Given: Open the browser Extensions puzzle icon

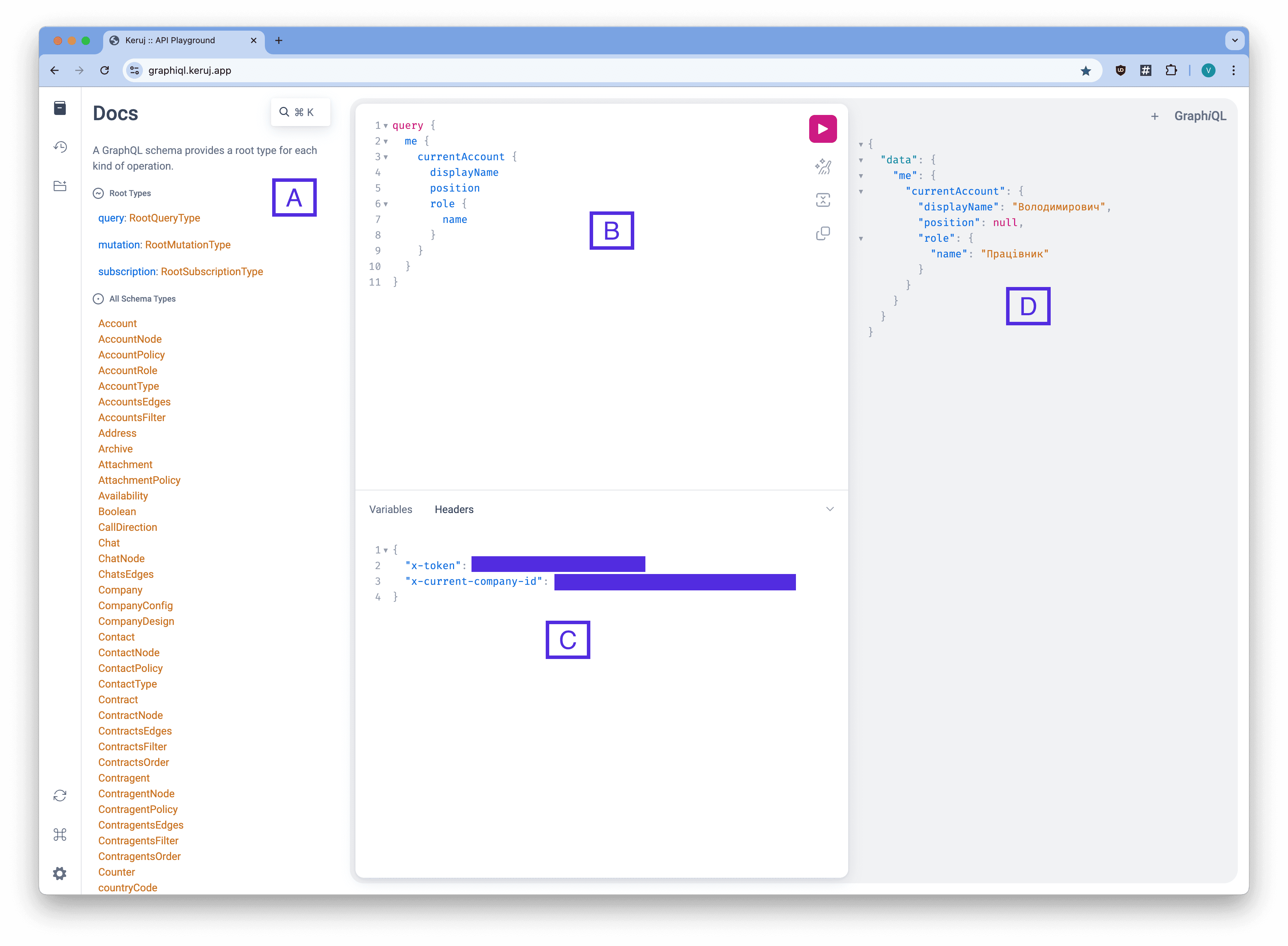Looking at the screenshot, I should tap(1171, 70).
